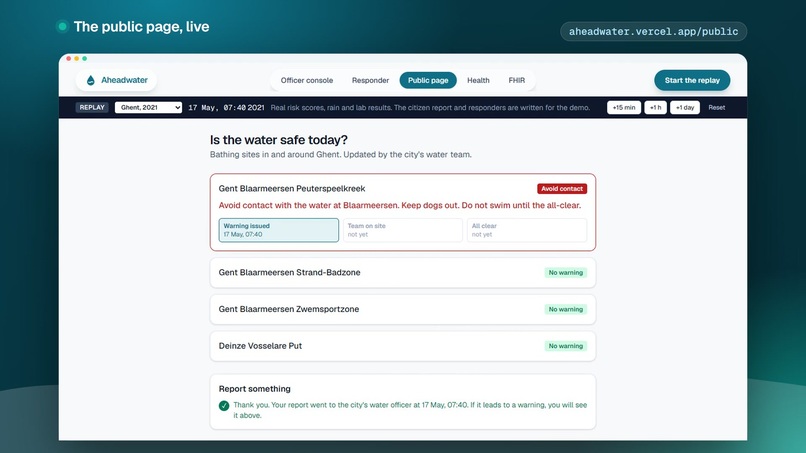
Task: Click 'The public page, live' slide title
Action: click(x=141, y=27)
